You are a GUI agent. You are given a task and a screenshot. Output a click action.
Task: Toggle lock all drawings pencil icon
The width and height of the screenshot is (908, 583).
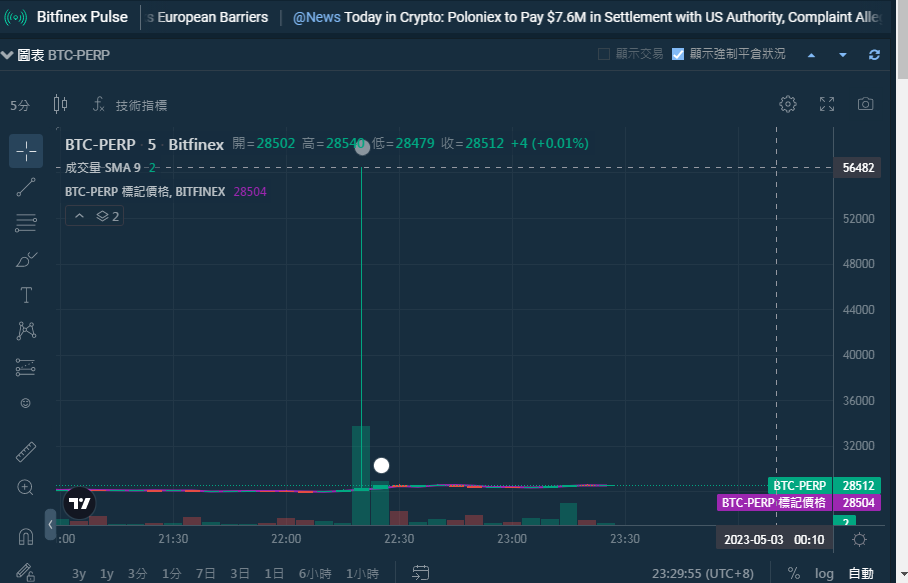[x=25, y=573]
